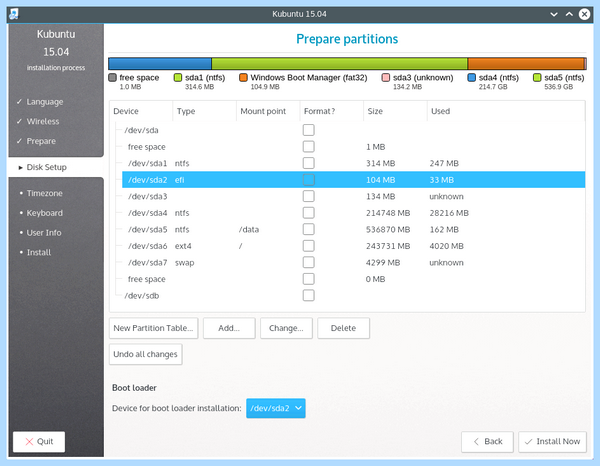This screenshot has width=600, height=466.
Task: Click the Install step in sidebar
Action: (39, 253)
